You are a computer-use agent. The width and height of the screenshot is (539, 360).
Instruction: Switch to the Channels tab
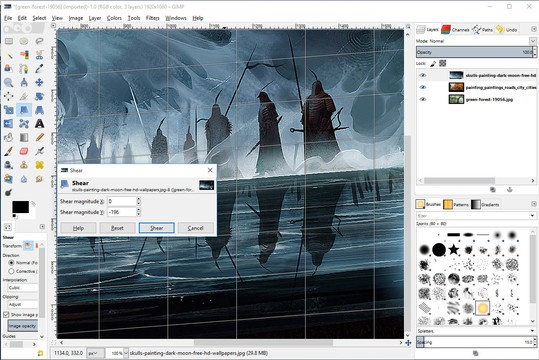point(455,30)
